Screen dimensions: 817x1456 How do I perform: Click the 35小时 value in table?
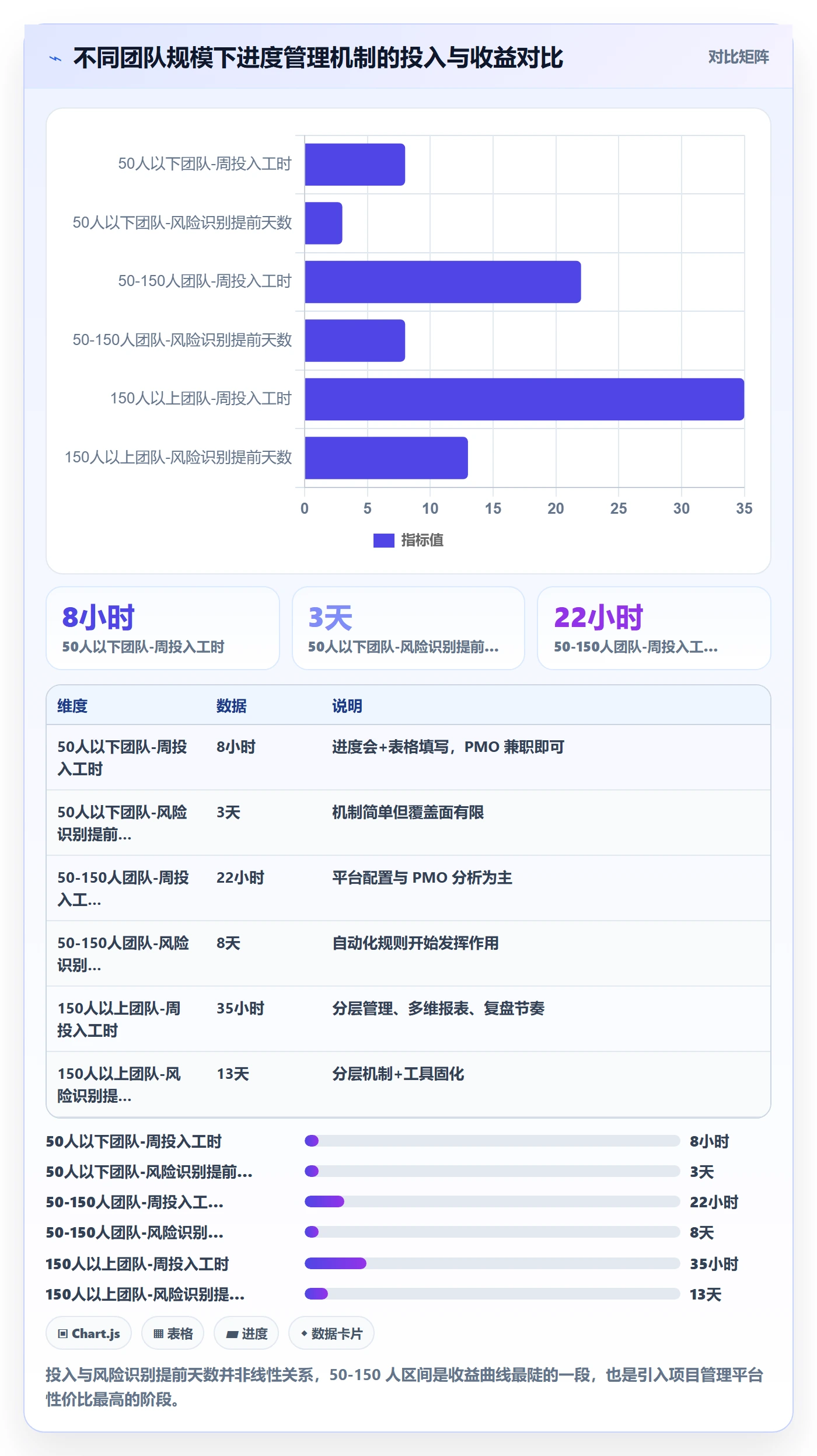pos(240,1008)
